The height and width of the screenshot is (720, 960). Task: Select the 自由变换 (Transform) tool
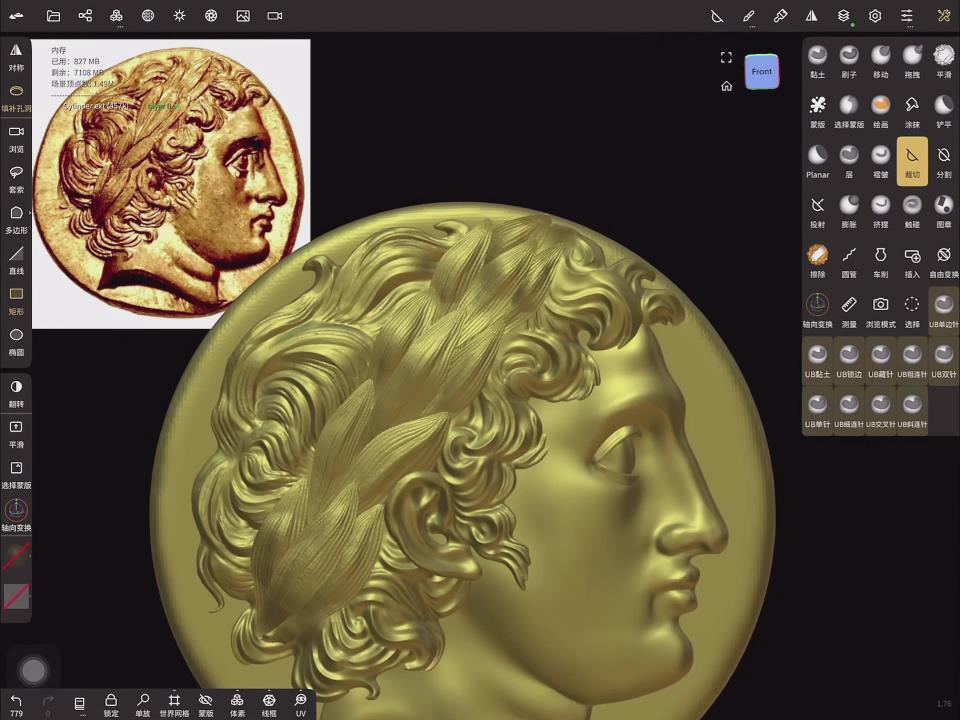(943, 261)
